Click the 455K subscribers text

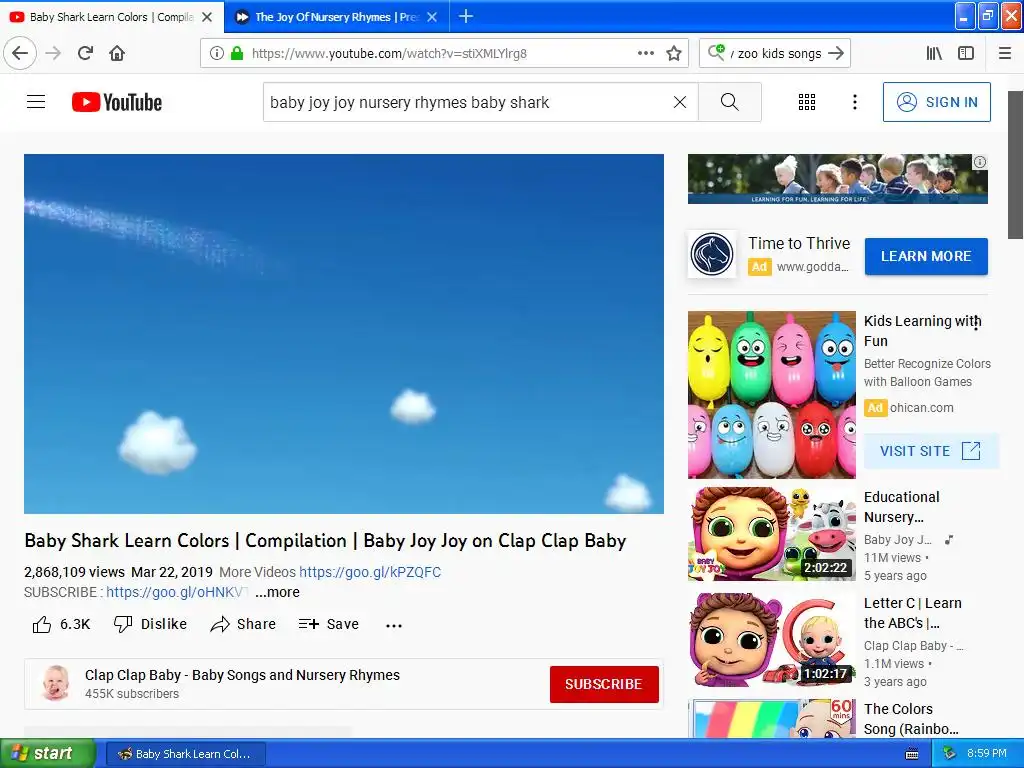point(132,694)
